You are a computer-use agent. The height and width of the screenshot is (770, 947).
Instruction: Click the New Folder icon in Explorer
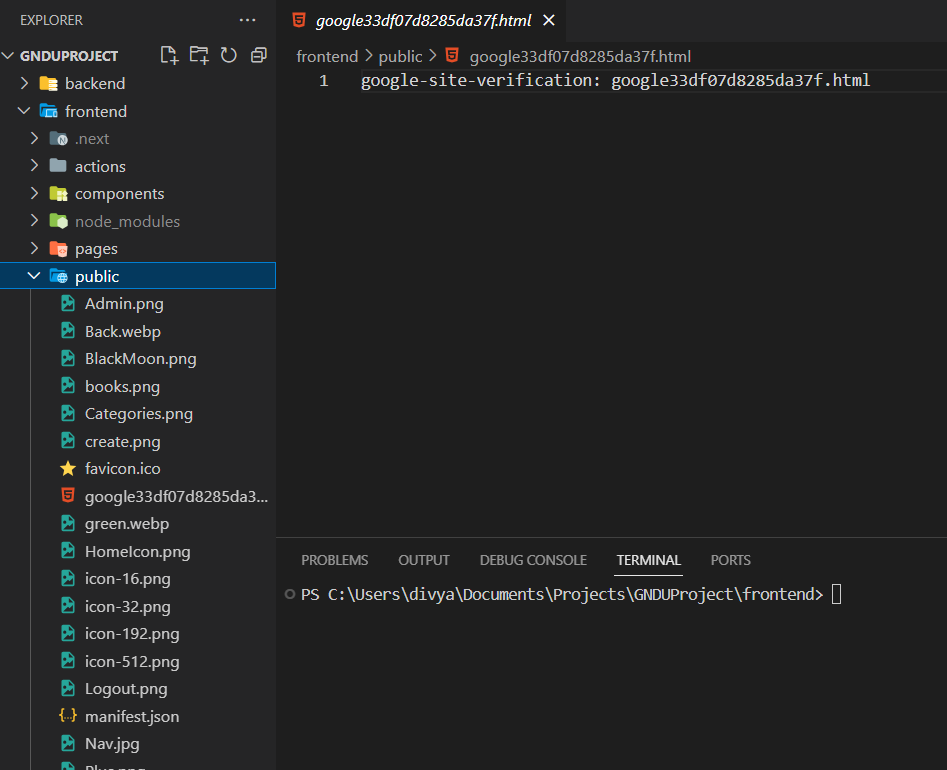click(199, 55)
